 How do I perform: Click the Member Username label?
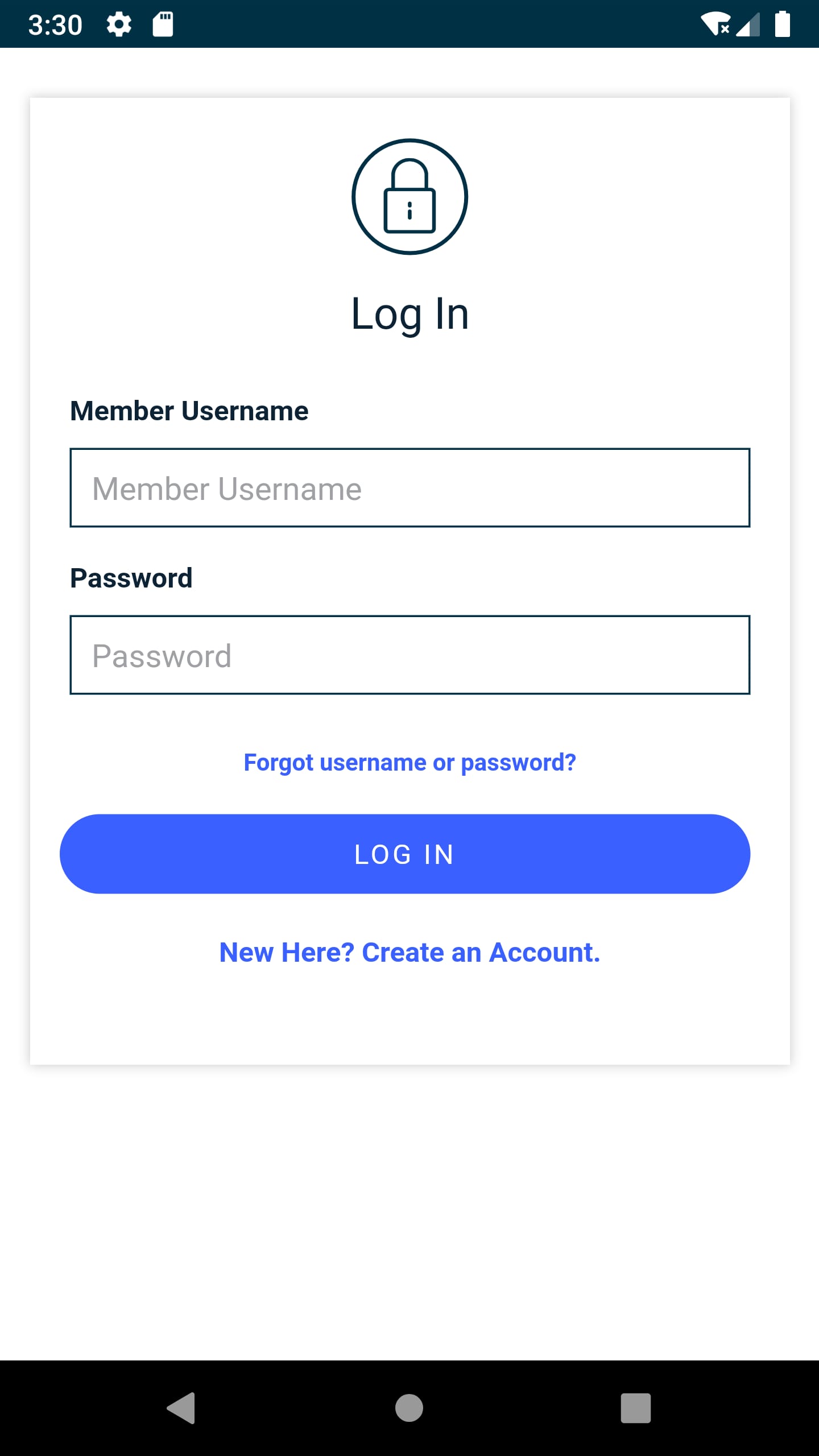pyautogui.click(x=189, y=410)
